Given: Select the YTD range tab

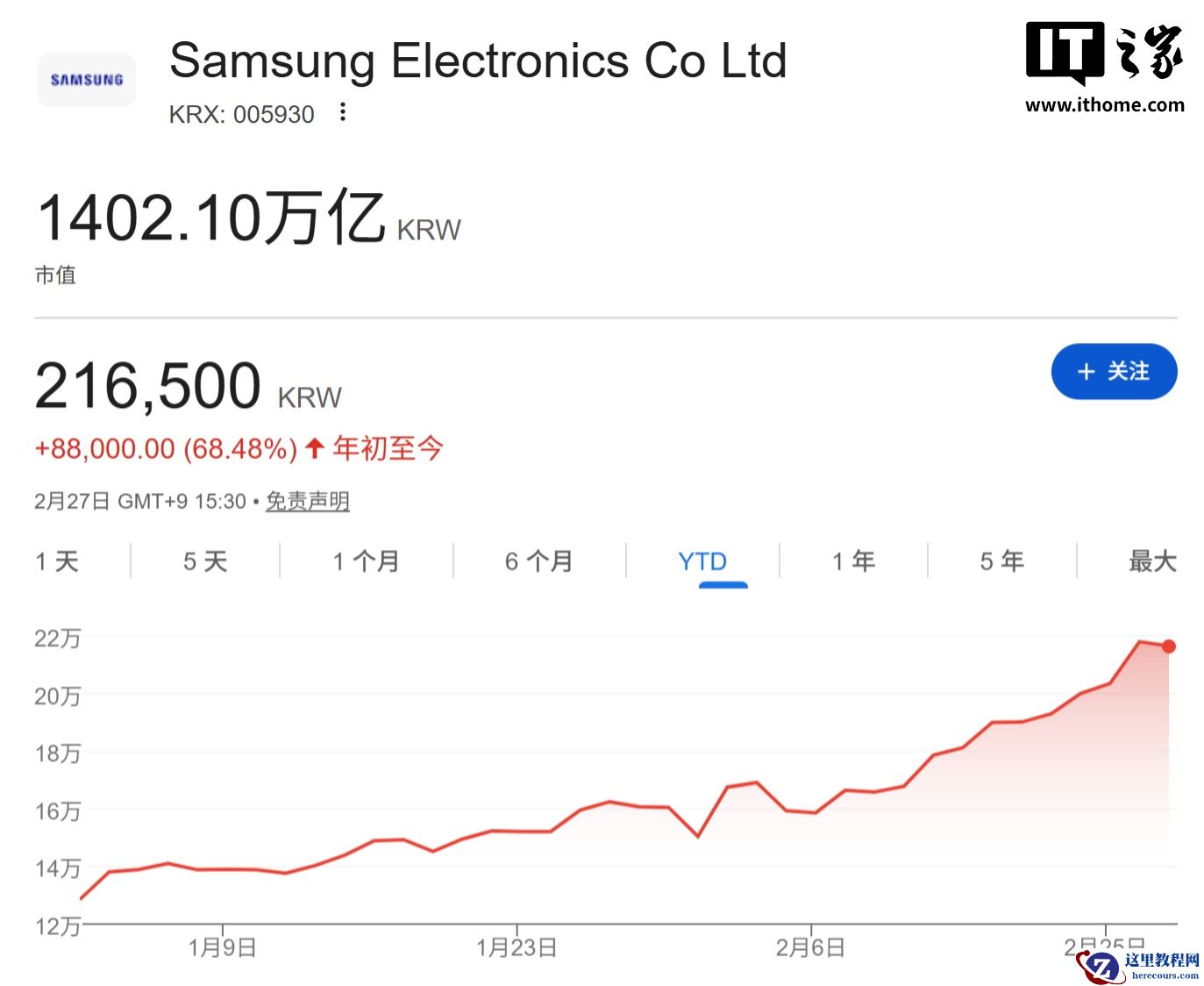Looking at the screenshot, I should pos(702,561).
